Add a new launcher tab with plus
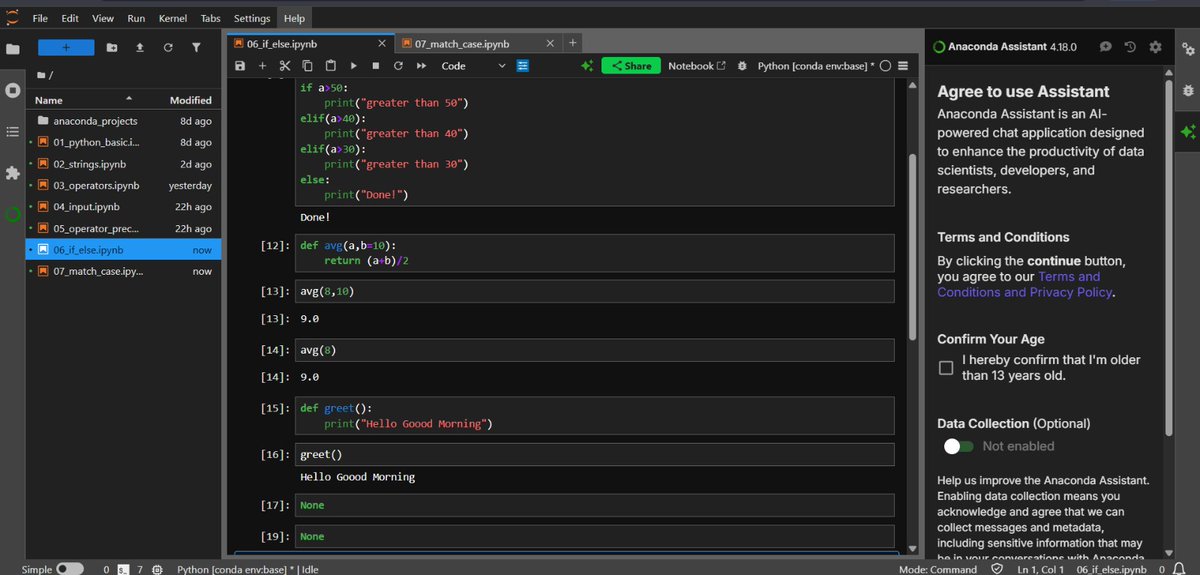The height and width of the screenshot is (575, 1200). 572,43
